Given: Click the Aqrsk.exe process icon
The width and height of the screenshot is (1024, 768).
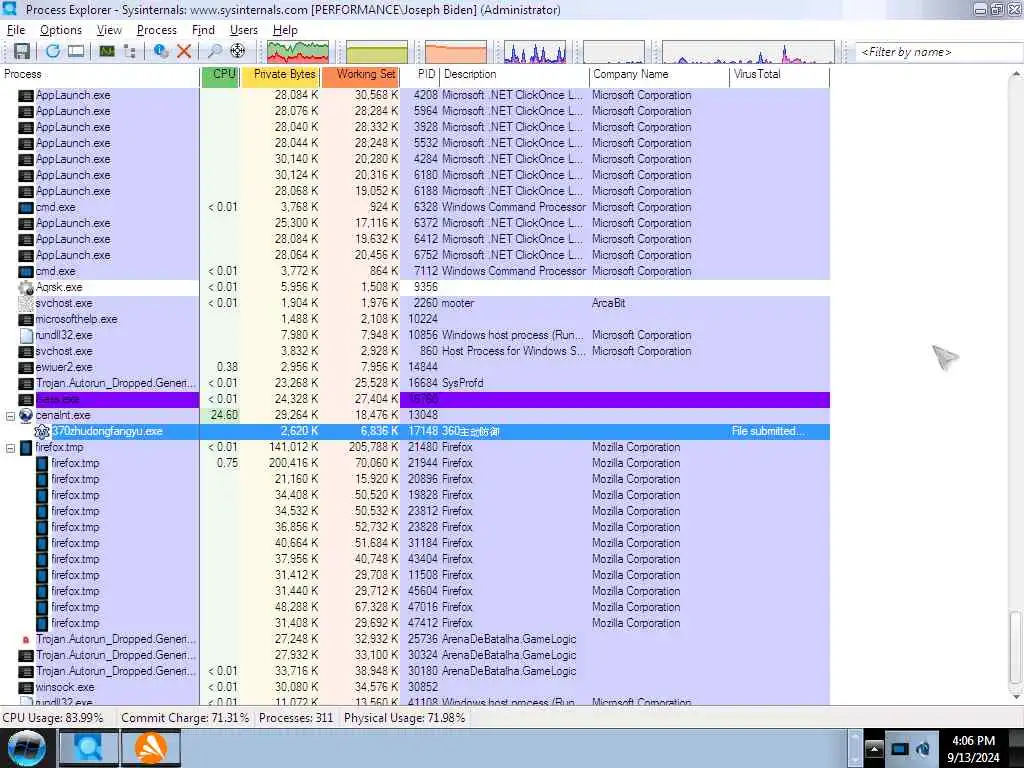Looking at the screenshot, I should pyautogui.click(x=25, y=287).
